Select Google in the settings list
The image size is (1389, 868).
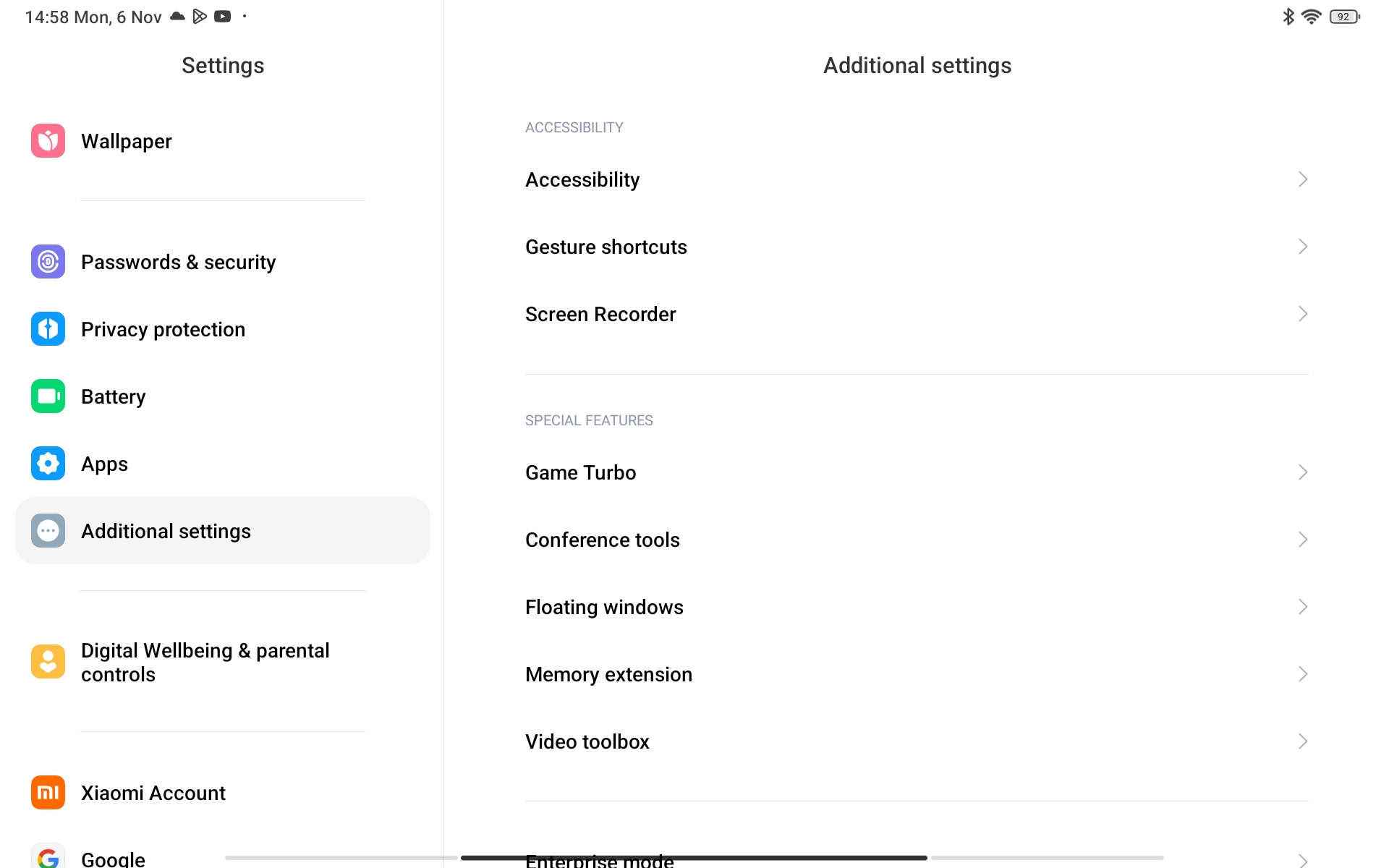(x=113, y=859)
